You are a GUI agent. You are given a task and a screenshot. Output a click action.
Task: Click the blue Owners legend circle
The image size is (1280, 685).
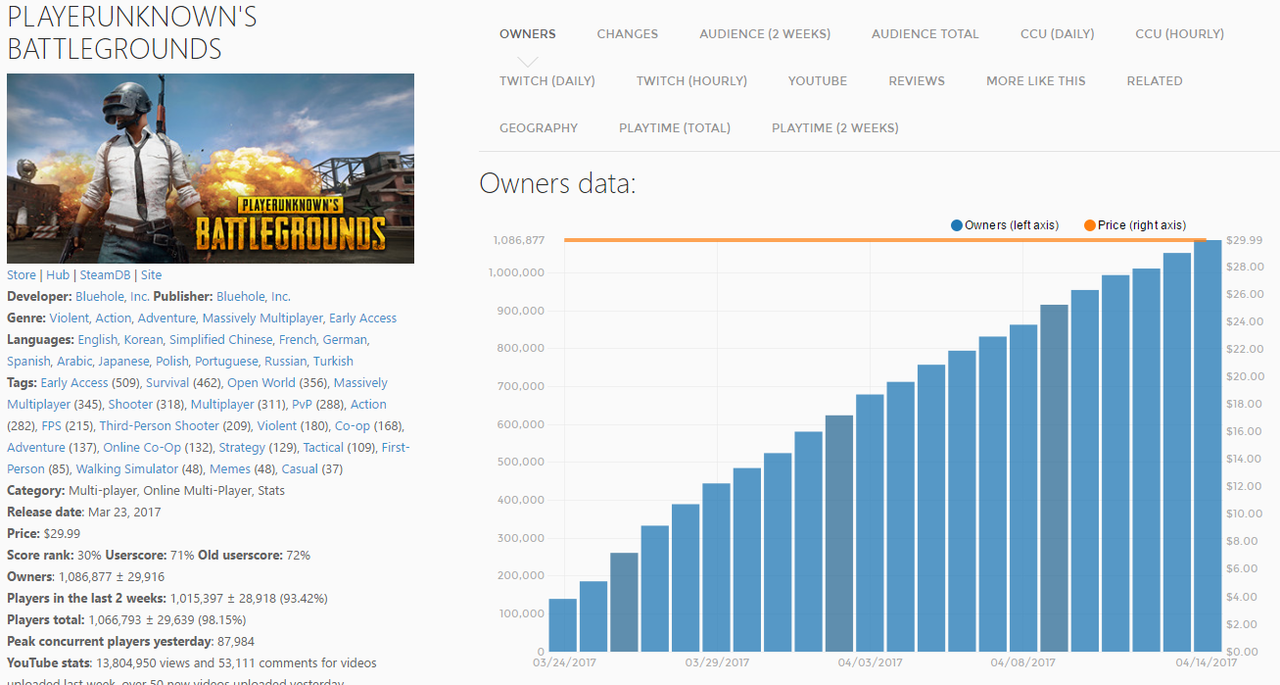(x=957, y=225)
